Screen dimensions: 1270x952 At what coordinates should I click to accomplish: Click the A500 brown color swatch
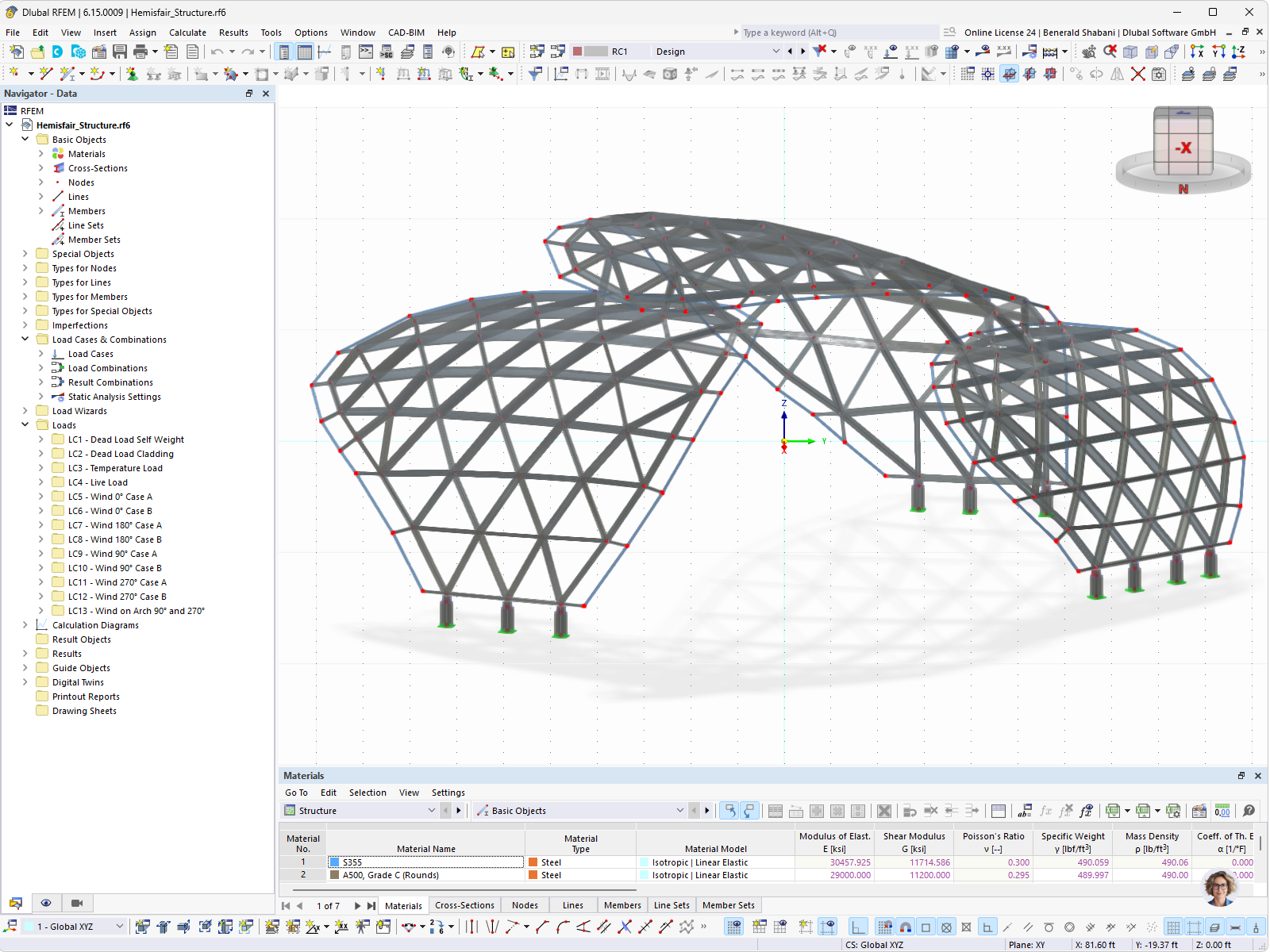[x=335, y=875]
